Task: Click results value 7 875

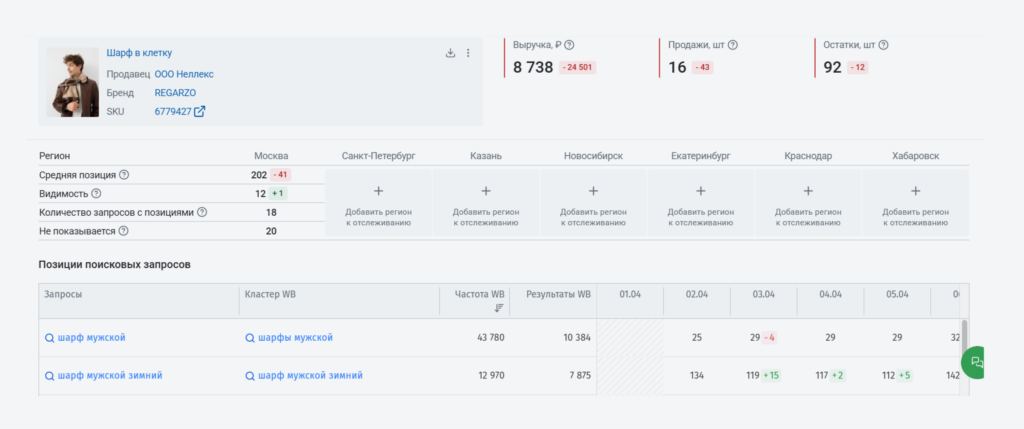Action: [x=579, y=376]
